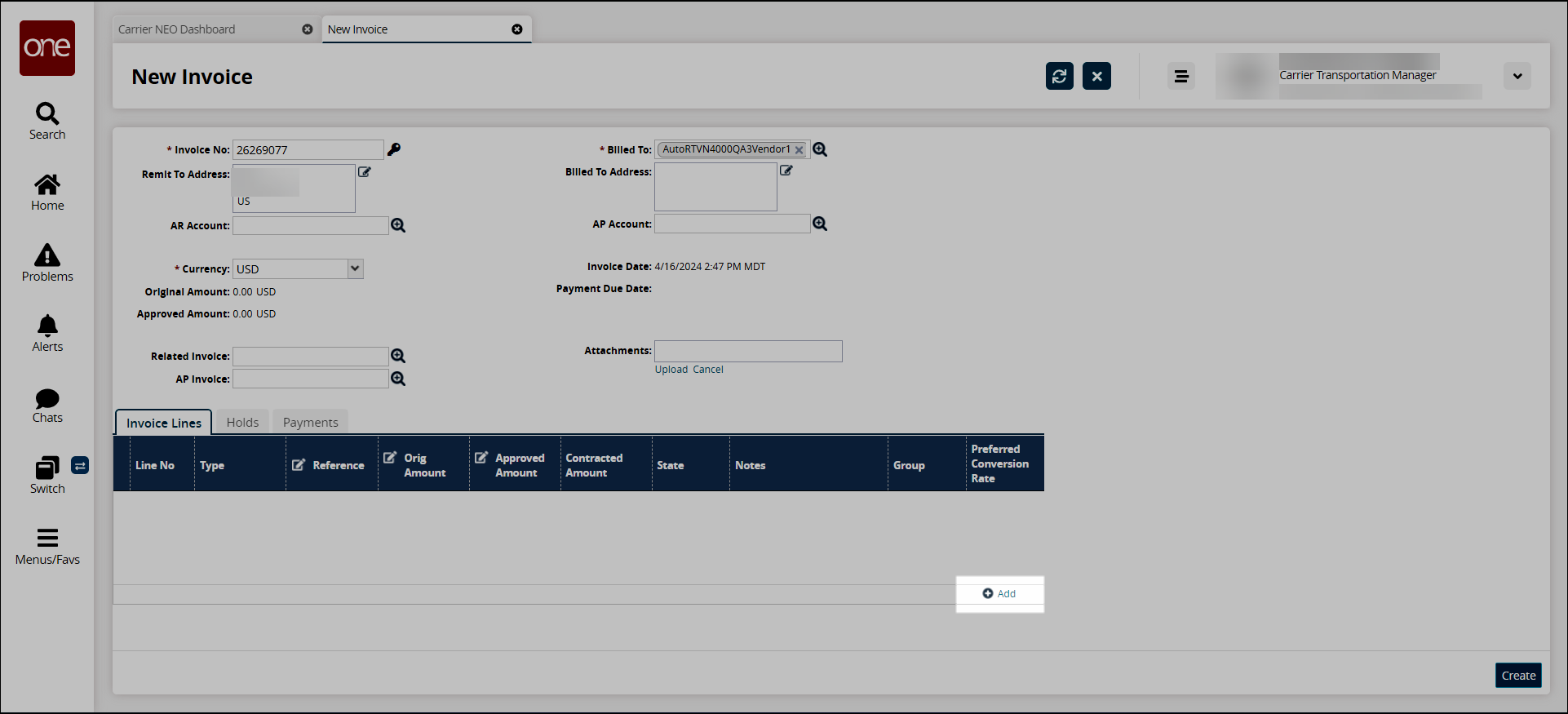This screenshot has width=1568, height=714.
Task: Click the Carrier Transportation Manager user label
Action: pyautogui.click(x=1358, y=75)
